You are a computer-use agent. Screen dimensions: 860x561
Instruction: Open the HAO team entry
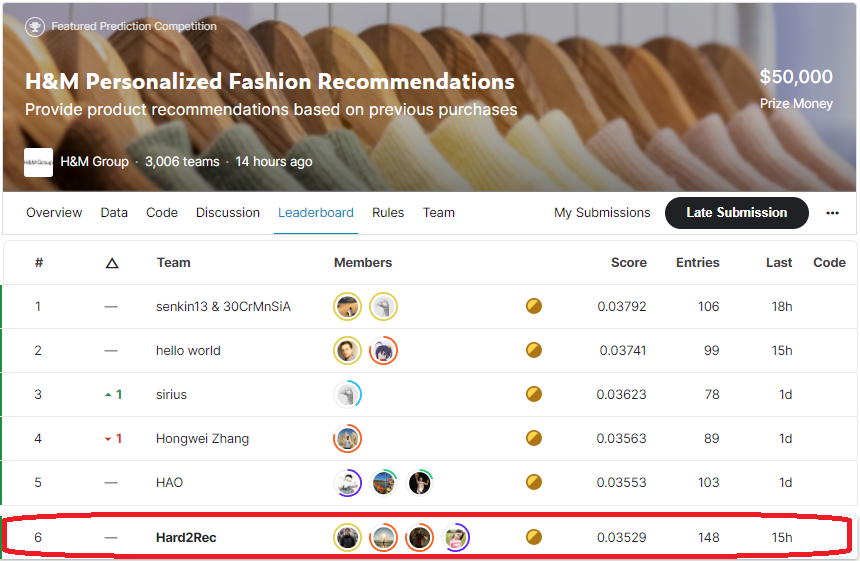click(x=169, y=483)
